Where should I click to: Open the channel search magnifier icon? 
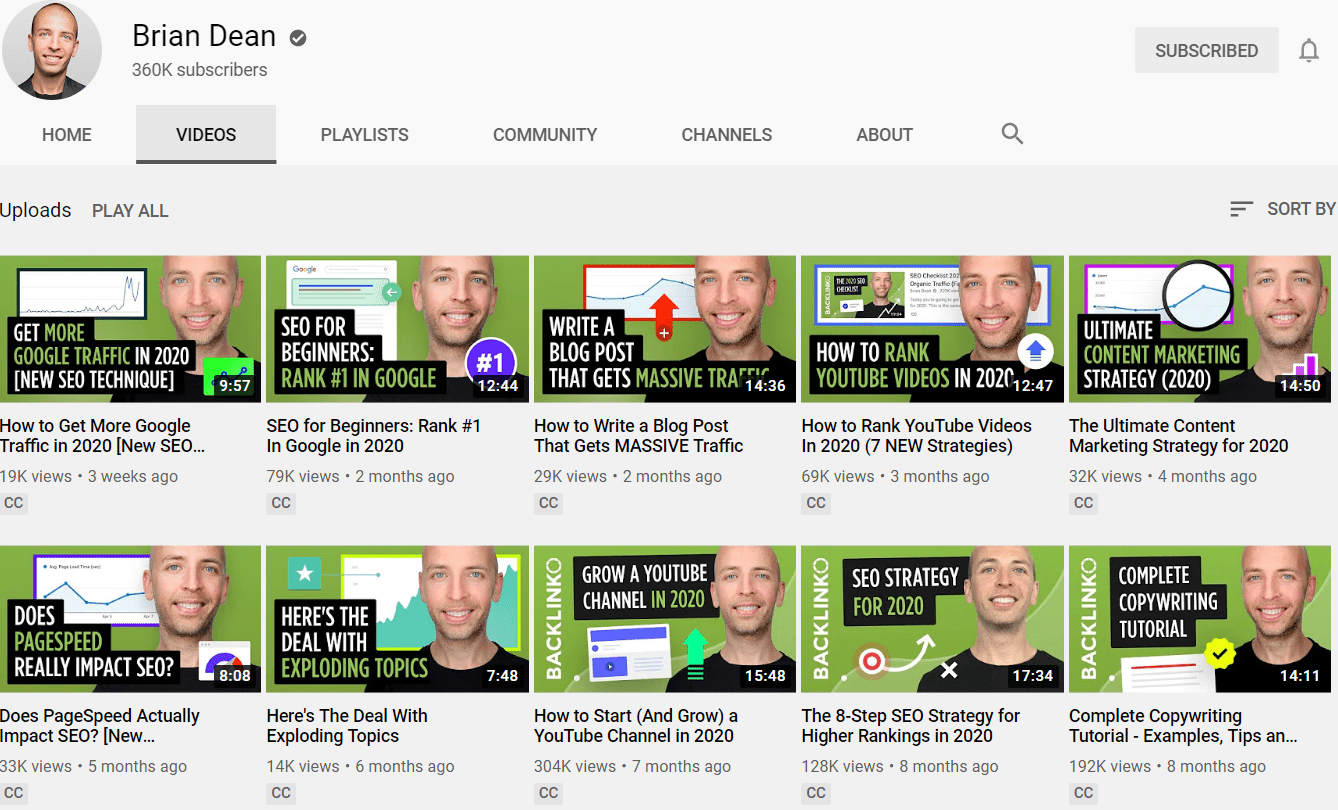(1012, 134)
